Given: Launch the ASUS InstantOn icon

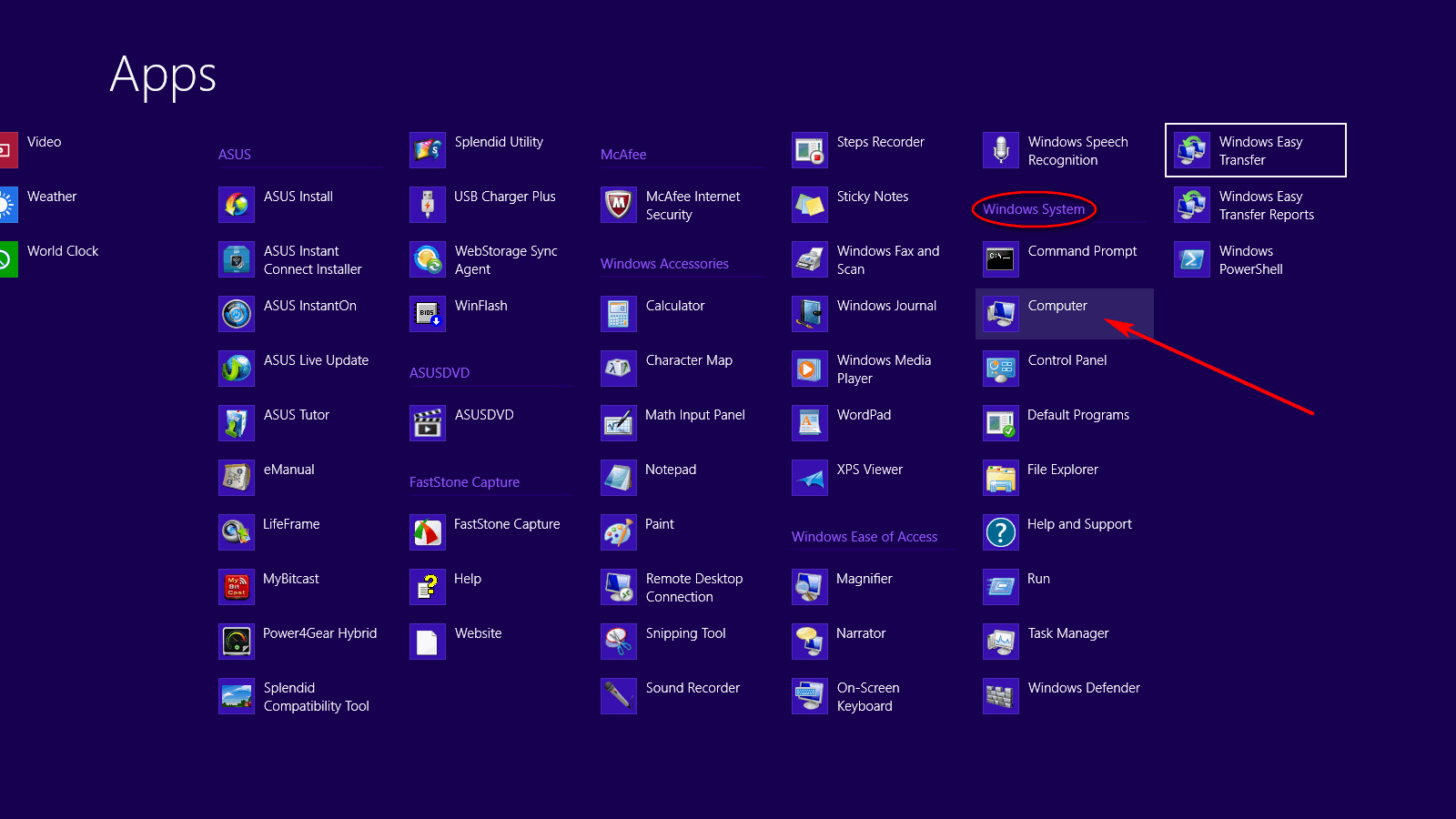Looking at the screenshot, I should [237, 314].
